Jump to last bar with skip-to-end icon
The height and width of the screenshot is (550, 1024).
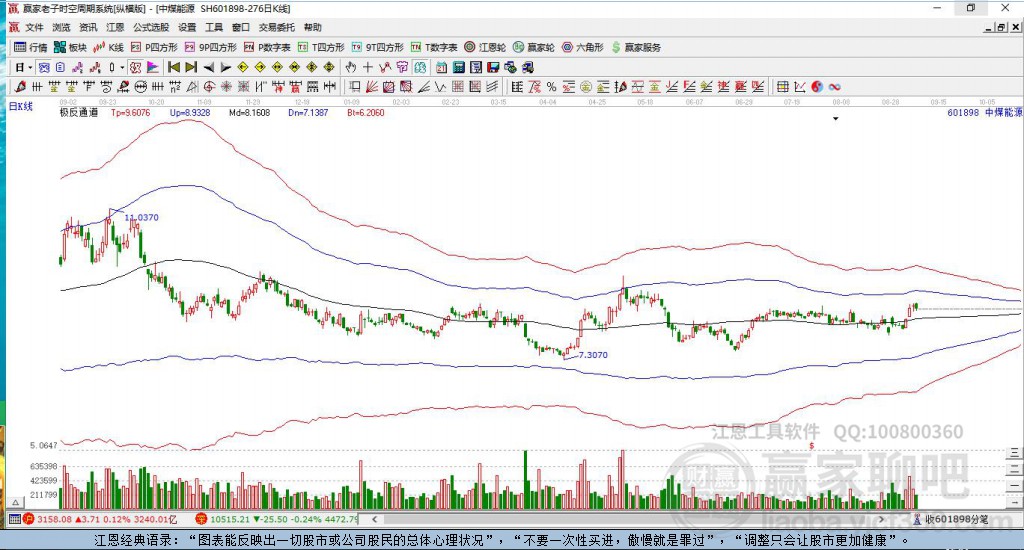click(191, 67)
